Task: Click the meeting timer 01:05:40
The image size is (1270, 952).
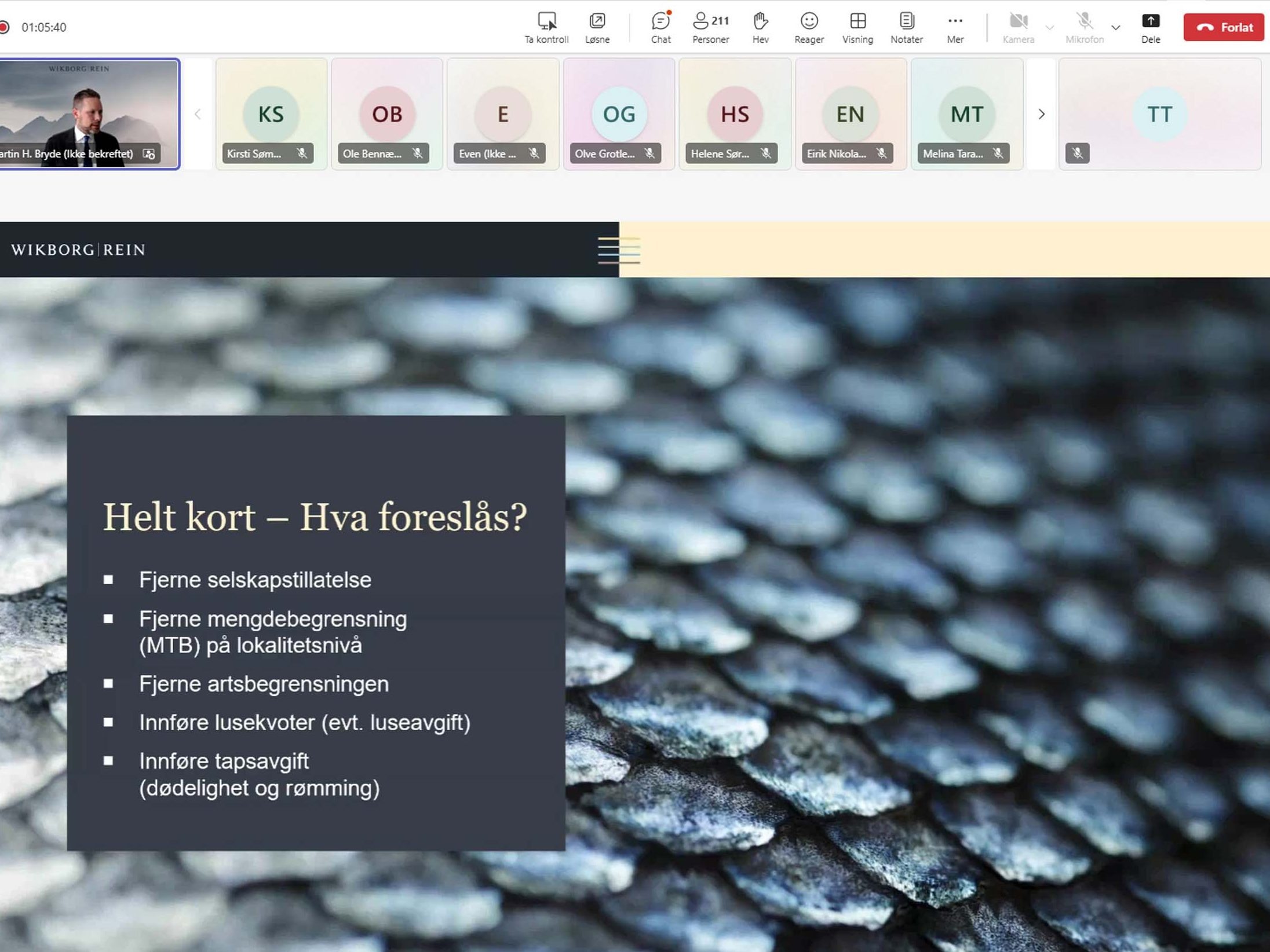Action: point(44,27)
